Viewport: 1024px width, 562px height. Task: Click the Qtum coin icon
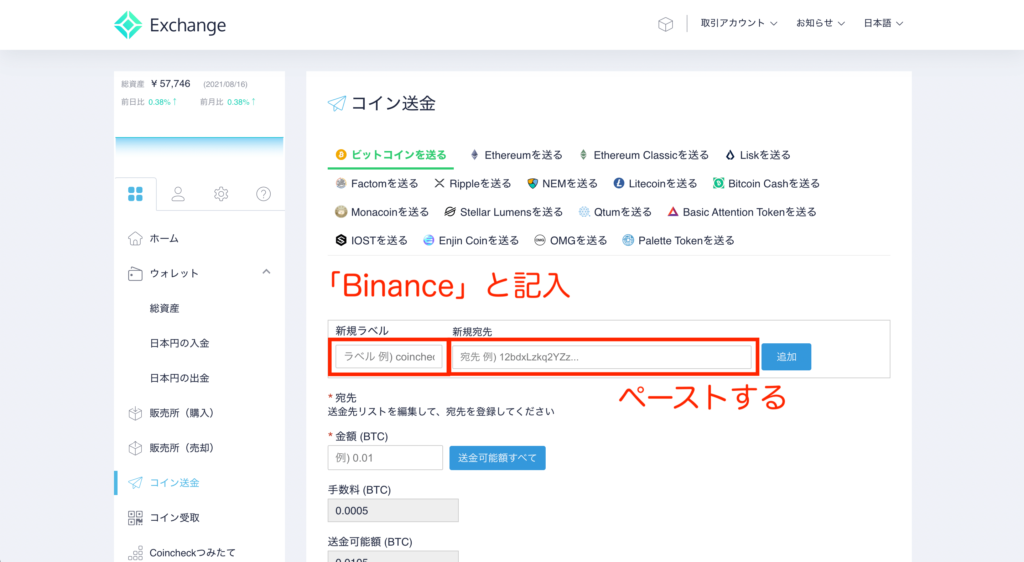coord(584,211)
